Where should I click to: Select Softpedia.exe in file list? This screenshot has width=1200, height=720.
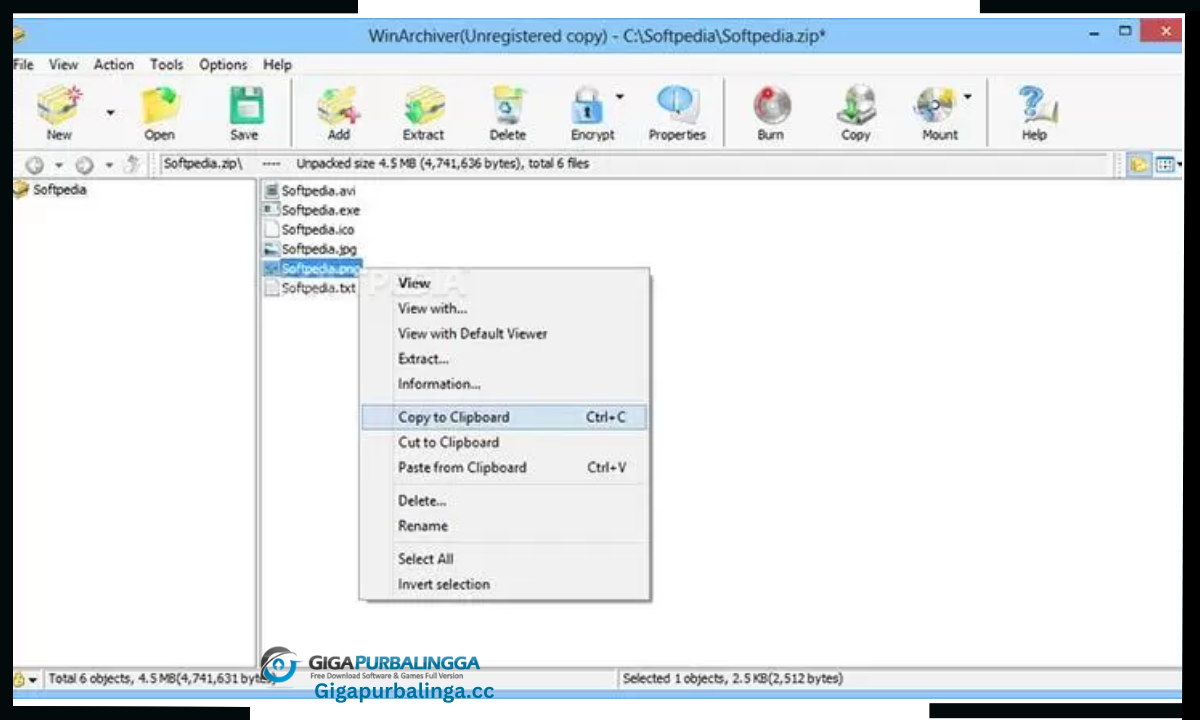(x=320, y=210)
